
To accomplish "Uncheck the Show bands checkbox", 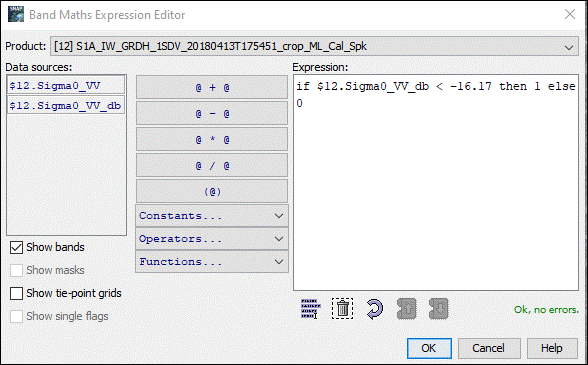I will (x=16, y=248).
